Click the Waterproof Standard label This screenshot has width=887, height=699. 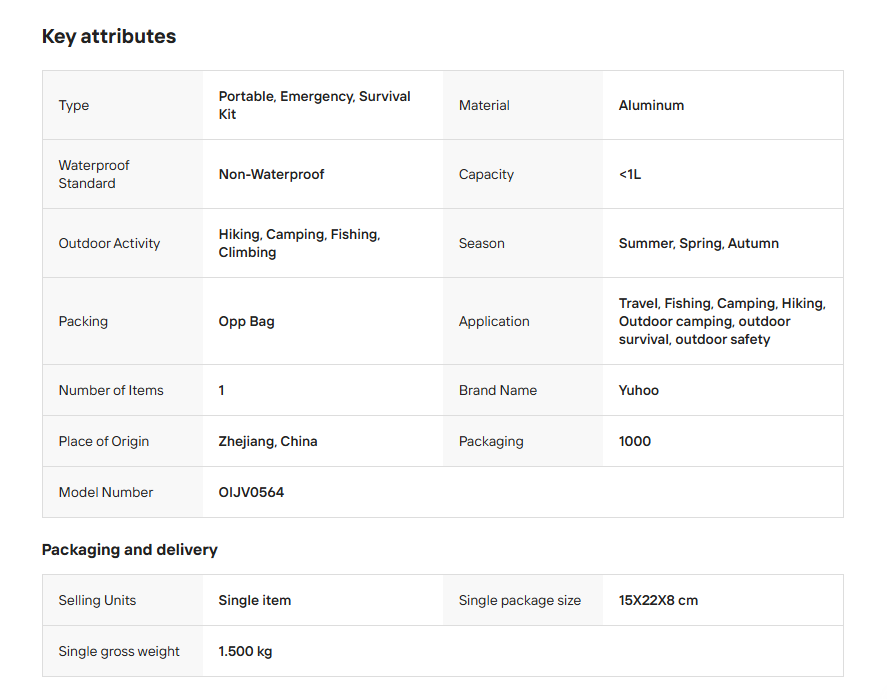94,174
